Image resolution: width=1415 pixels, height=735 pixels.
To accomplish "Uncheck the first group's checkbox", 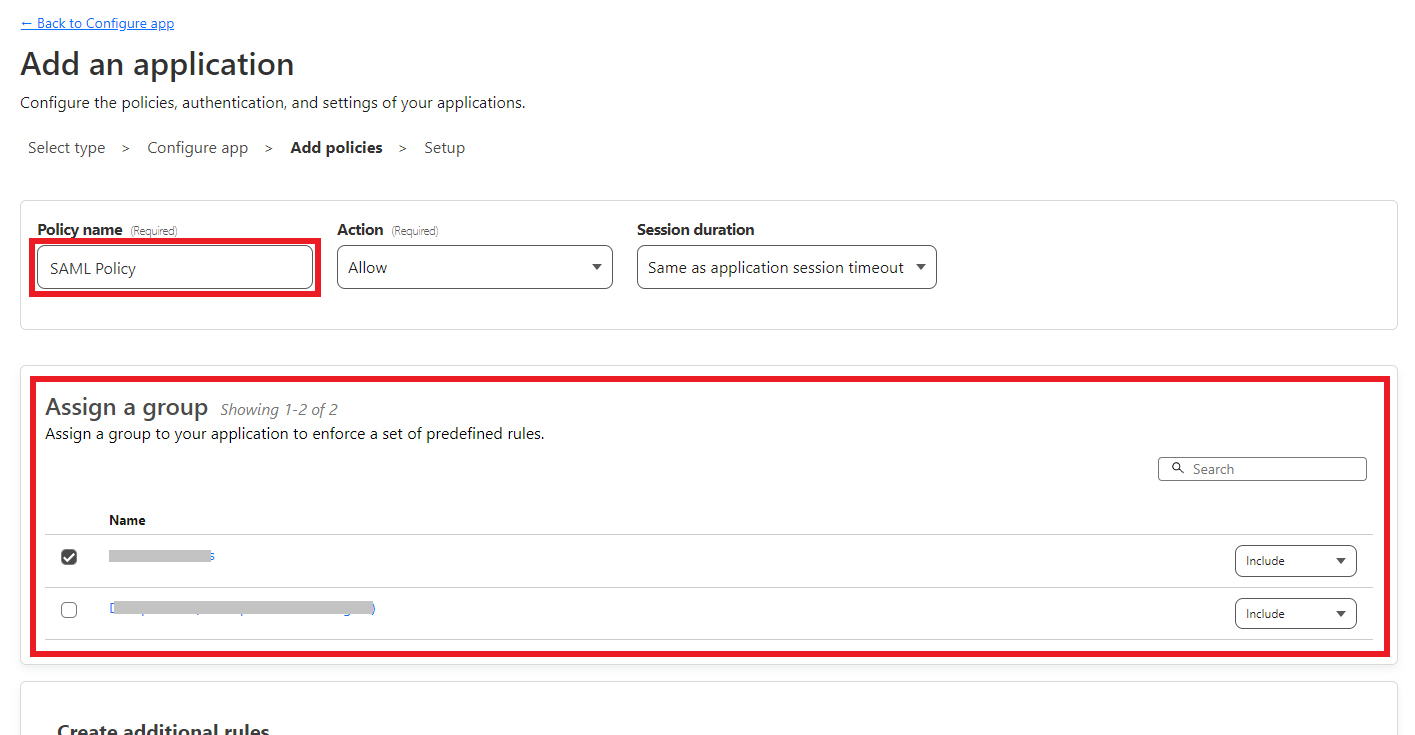I will coord(68,556).
